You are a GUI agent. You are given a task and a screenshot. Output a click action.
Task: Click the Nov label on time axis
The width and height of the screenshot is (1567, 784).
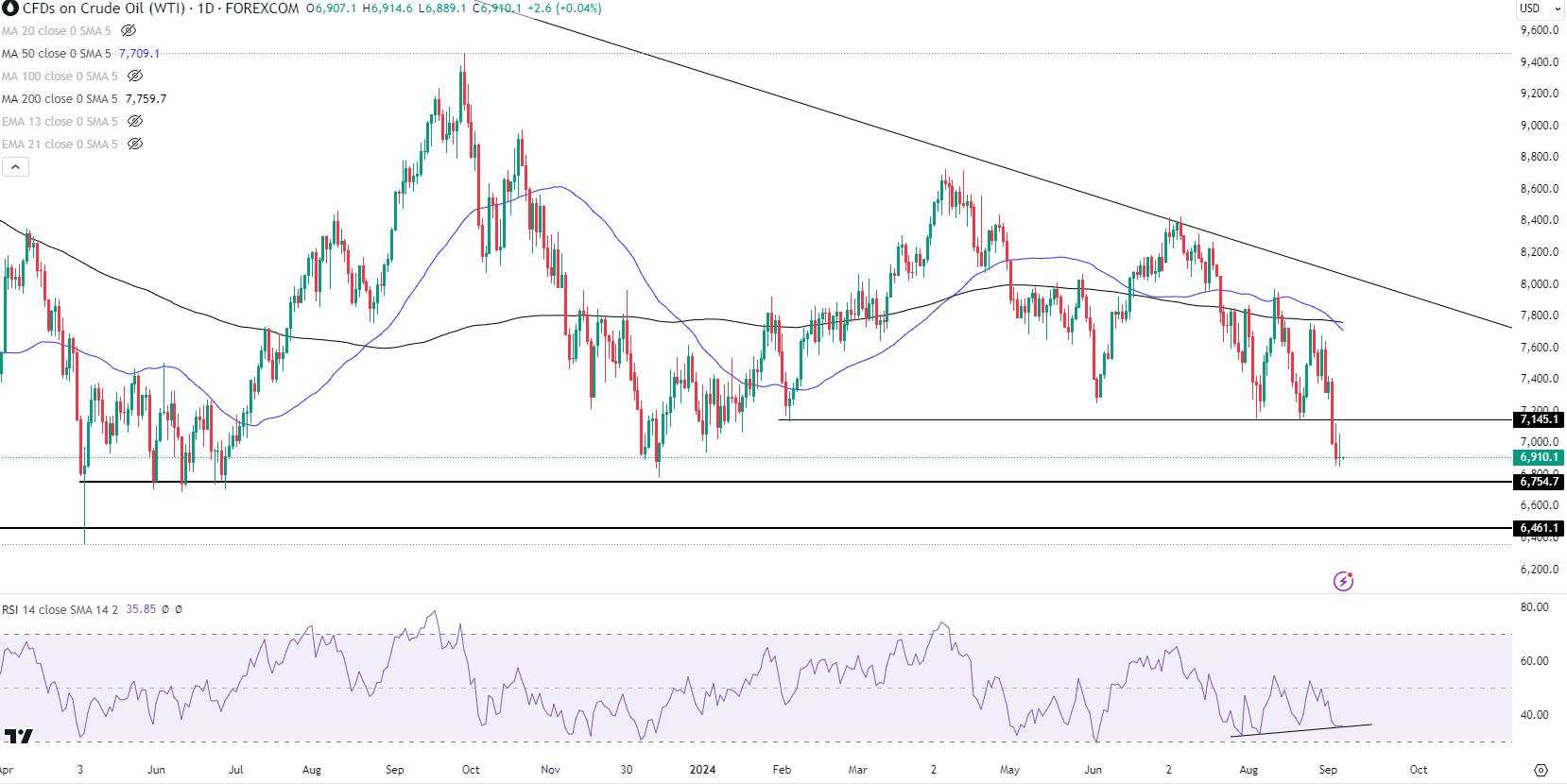click(x=552, y=770)
